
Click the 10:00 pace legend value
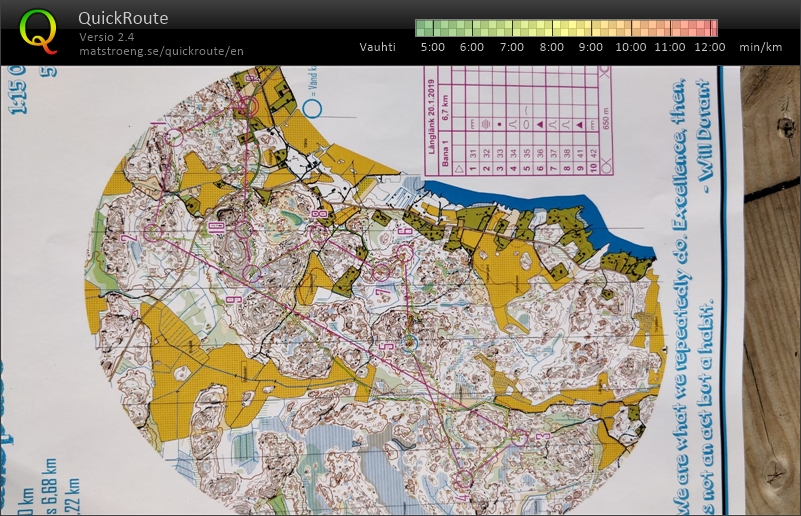[630, 47]
